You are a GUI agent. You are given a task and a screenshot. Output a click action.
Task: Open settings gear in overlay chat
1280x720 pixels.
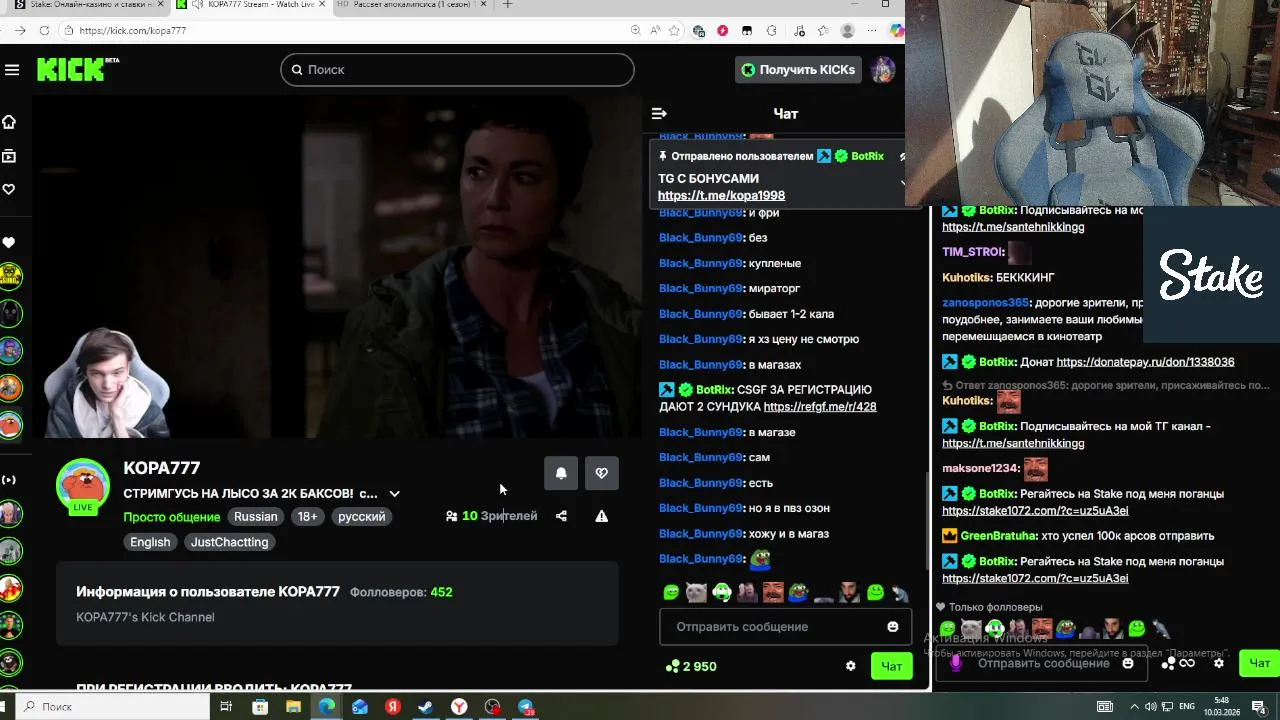(x=1218, y=663)
